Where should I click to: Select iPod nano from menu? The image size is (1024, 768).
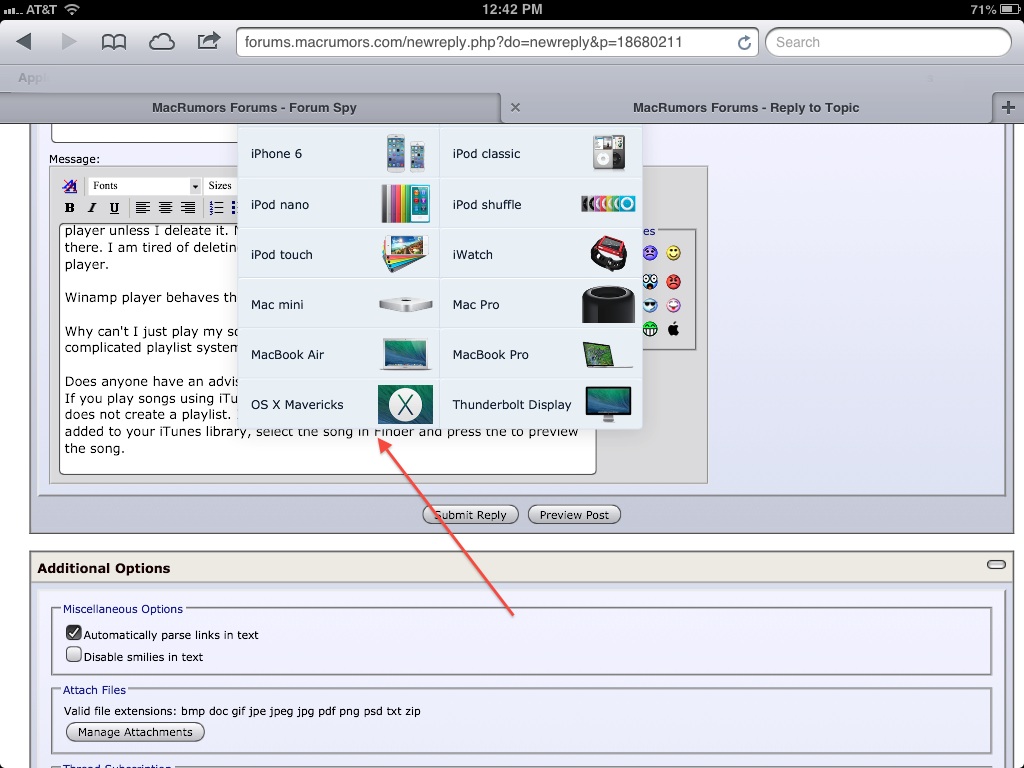(x=339, y=204)
